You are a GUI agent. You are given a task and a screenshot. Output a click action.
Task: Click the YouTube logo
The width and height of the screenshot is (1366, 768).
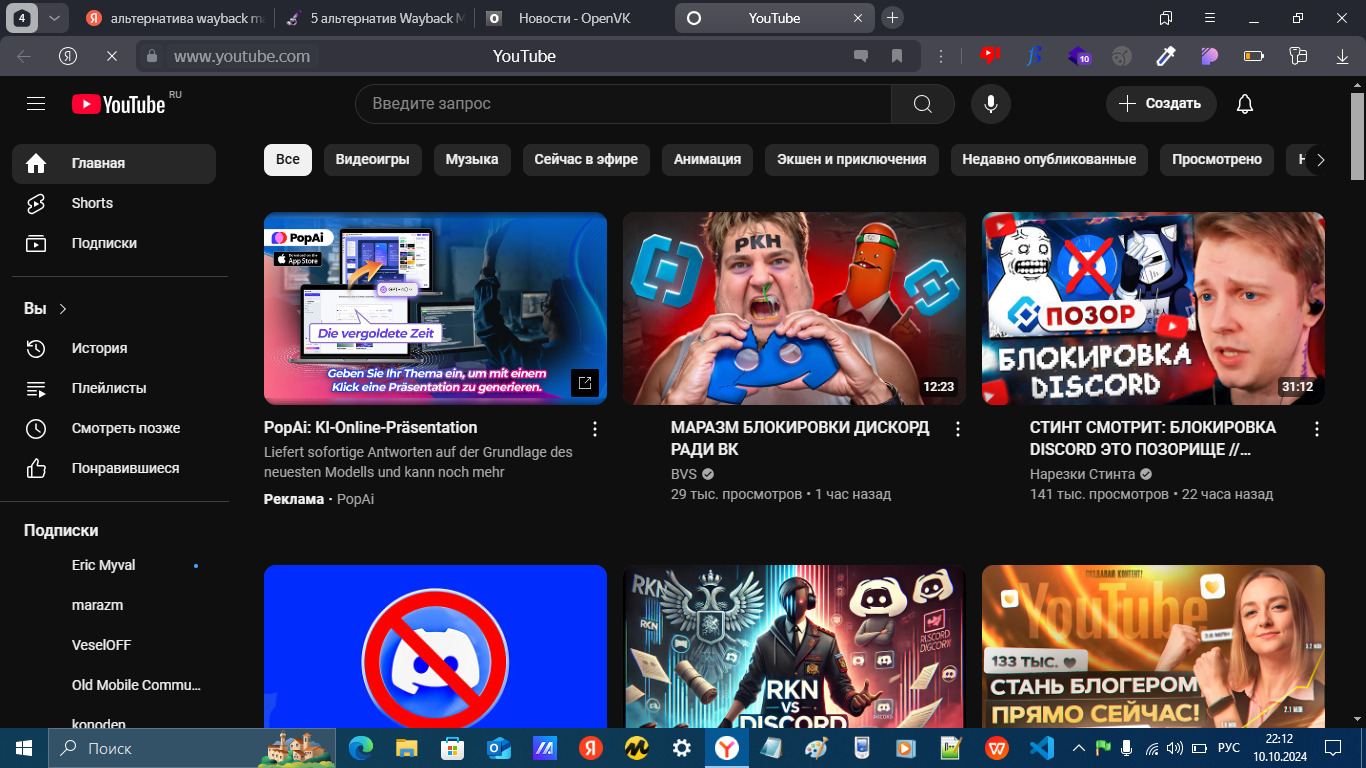click(118, 104)
